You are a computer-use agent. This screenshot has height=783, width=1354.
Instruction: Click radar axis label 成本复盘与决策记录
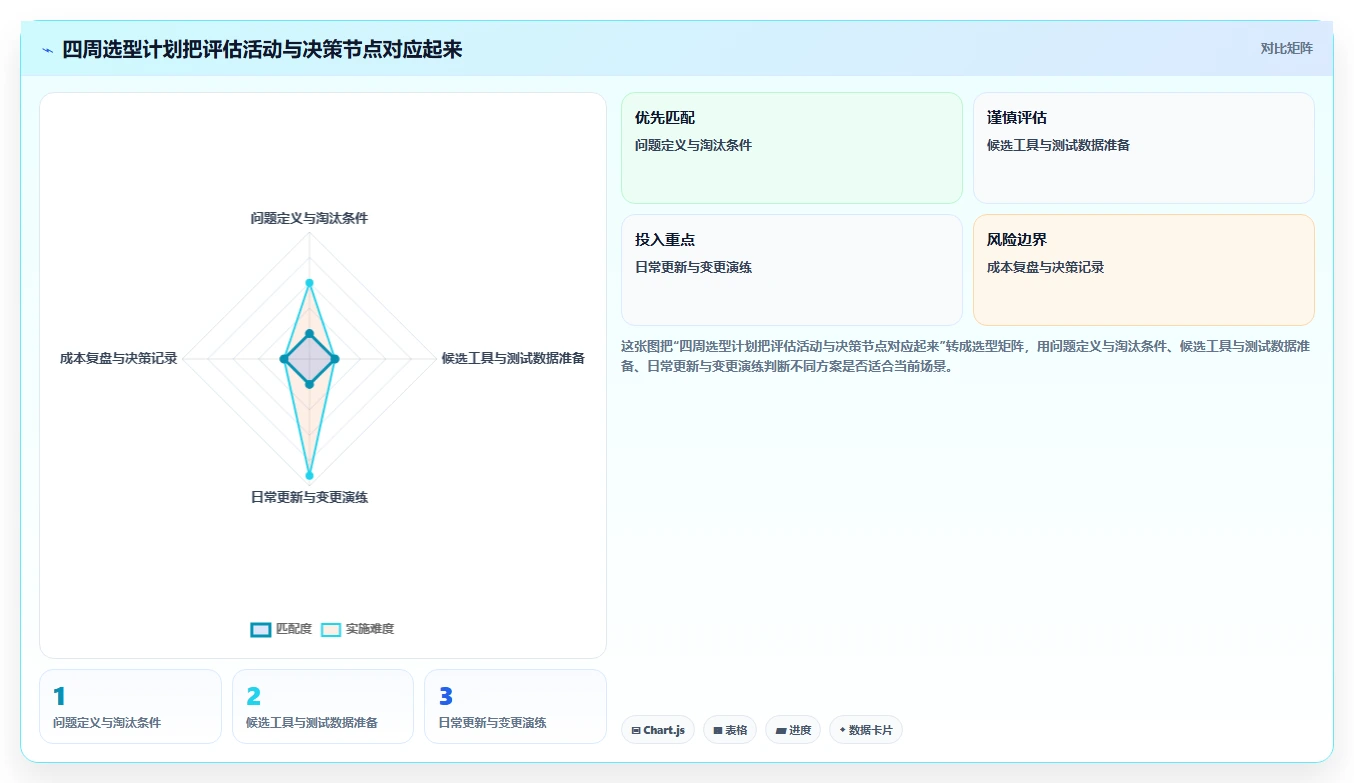pyautogui.click(x=118, y=358)
